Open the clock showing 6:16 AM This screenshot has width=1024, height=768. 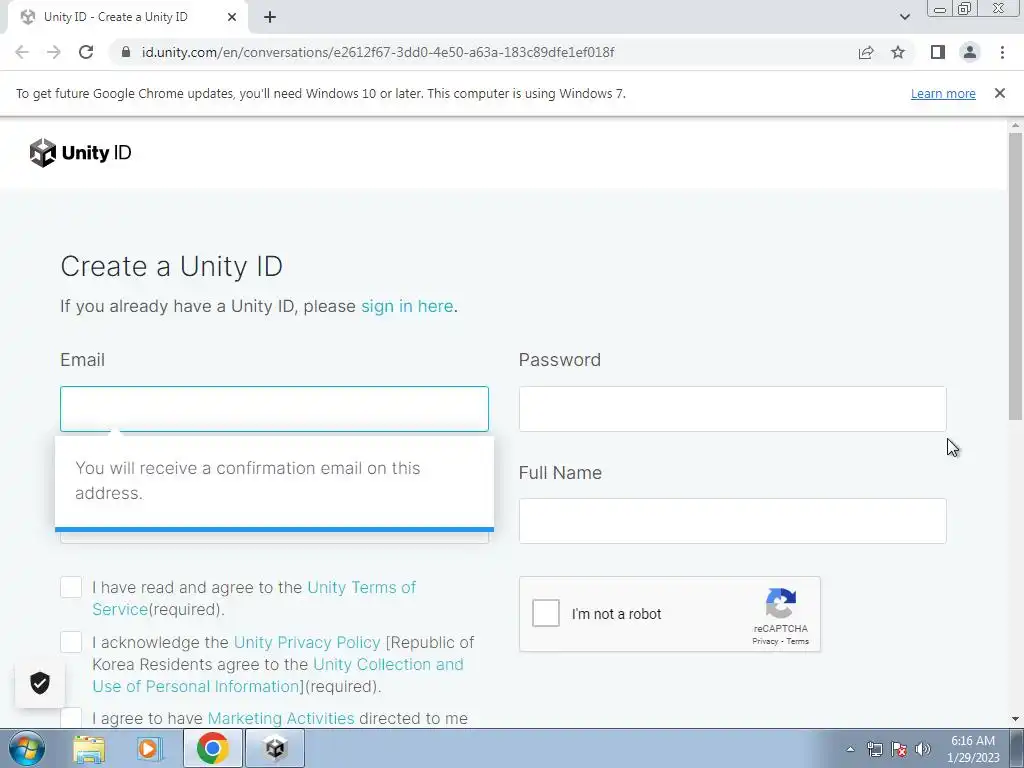[x=973, y=749]
